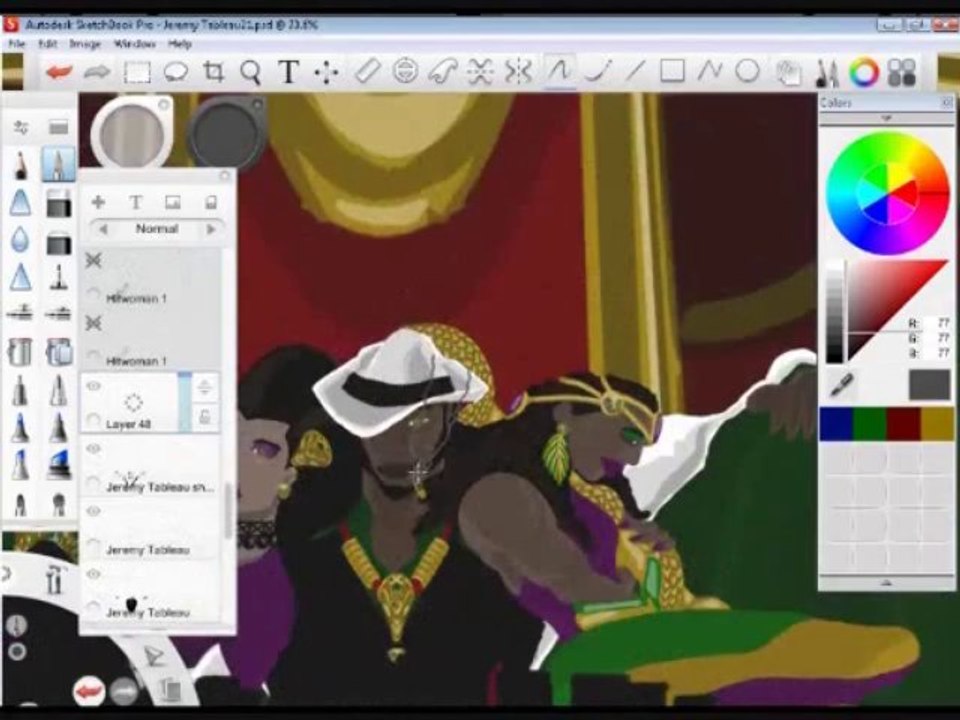Select the Text tool in toolbar
Image resolution: width=960 pixels, height=720 pixels.
pyautogui.click(x=288, y=72)
